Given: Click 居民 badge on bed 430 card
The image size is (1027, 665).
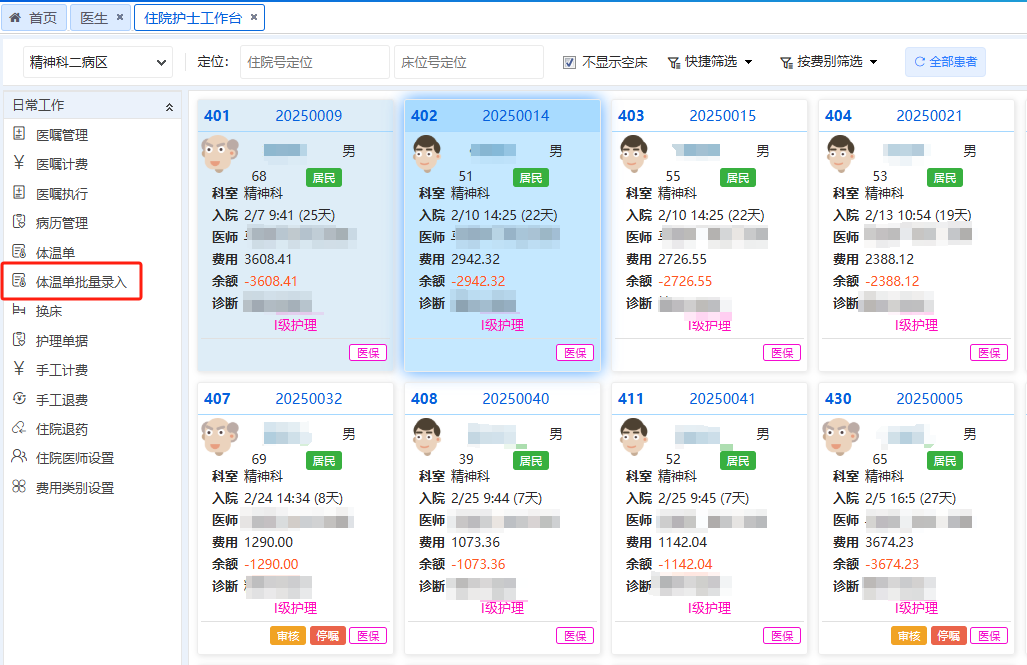Looking at the screenshot, I should point(944,461).
